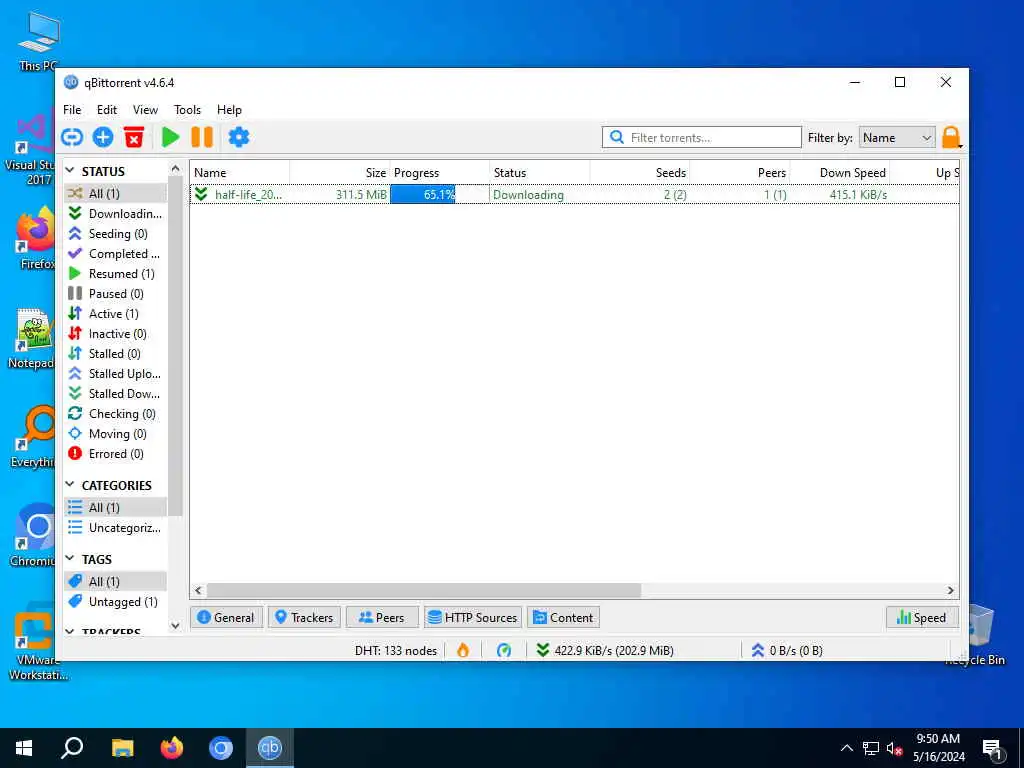The width and height of the screenshot is (1024, 768).
Task: Select All (1) under STATUS
Action: point(116,193)
